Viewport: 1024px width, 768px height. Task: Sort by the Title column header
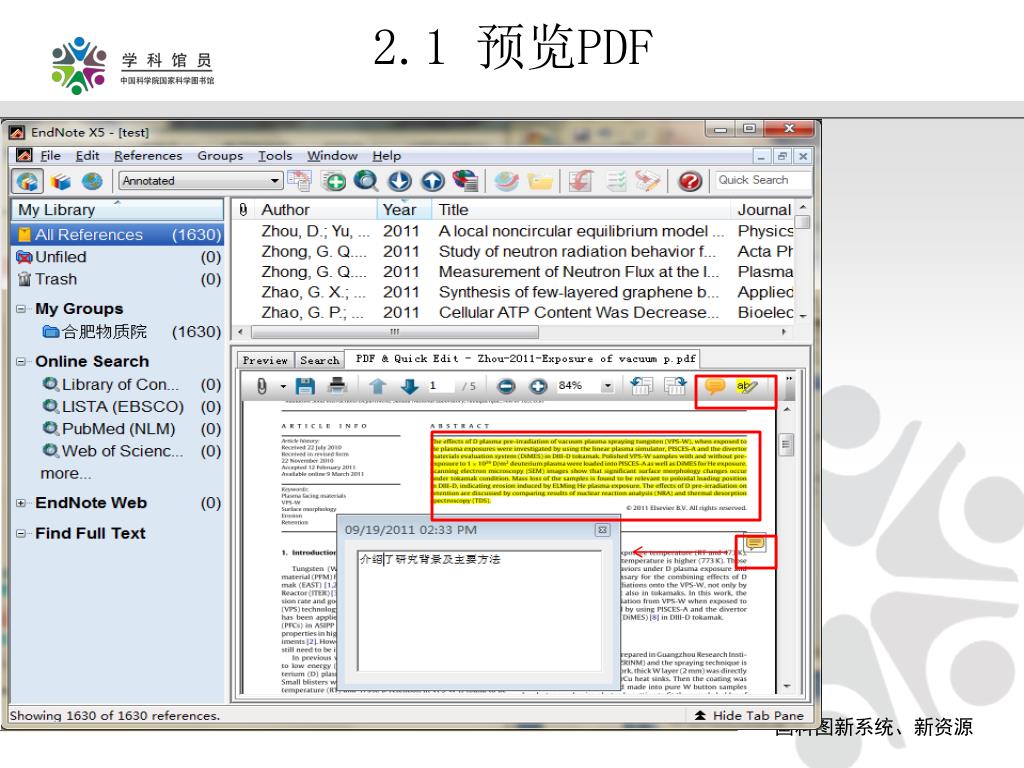tap(581, 210)
